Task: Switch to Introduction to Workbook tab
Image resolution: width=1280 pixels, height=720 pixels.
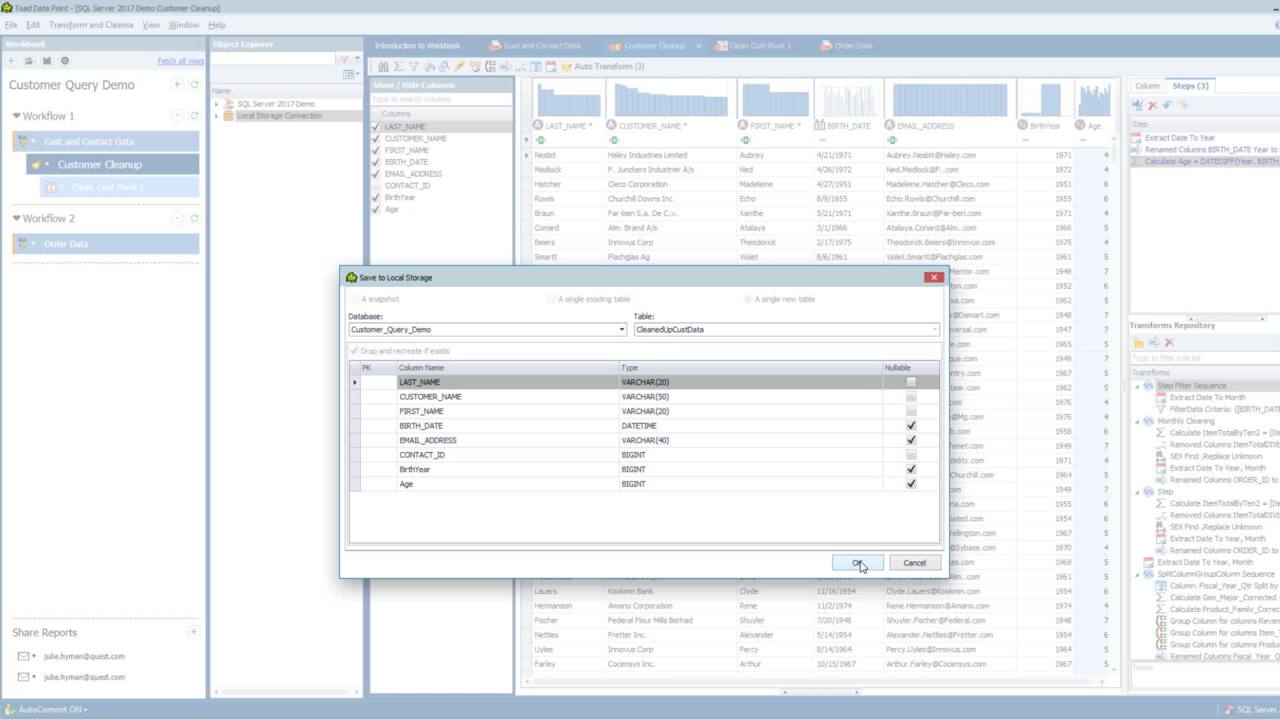Action: pyautogui.click(x=417, y=46)
